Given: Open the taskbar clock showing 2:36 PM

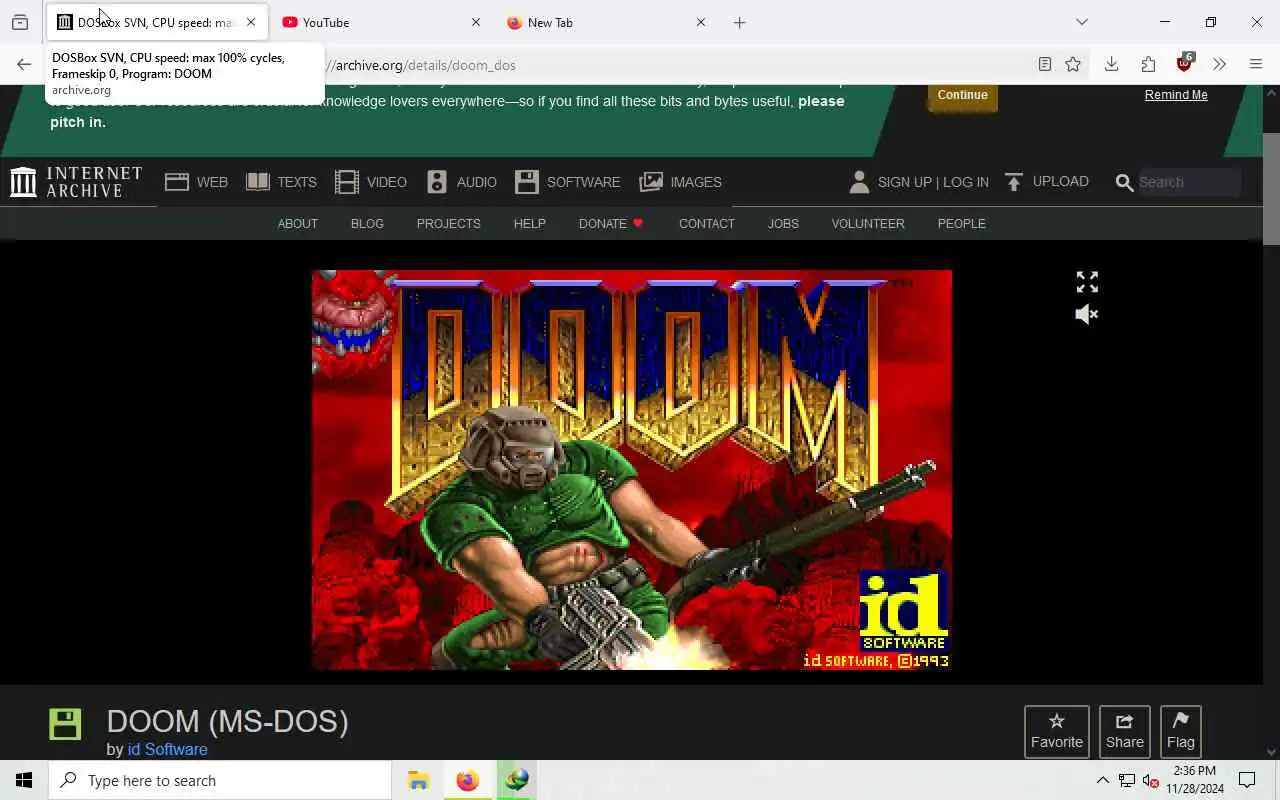Looking at the screenshot, I should click(x=1195, y=780).
